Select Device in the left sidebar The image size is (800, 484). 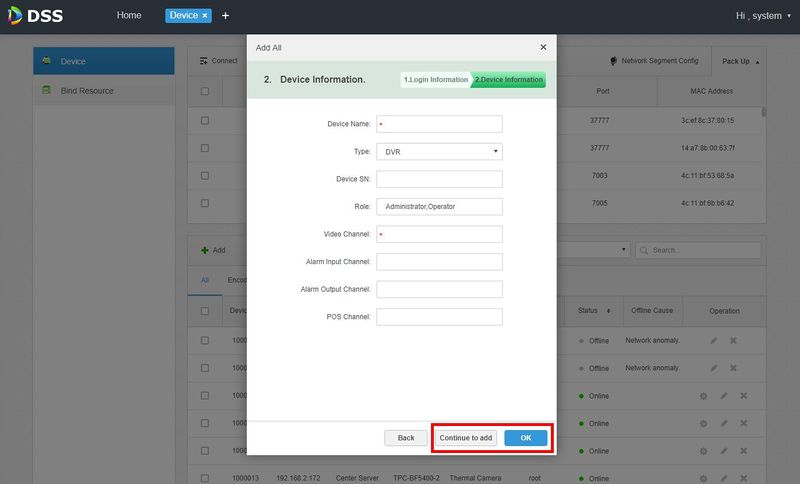(104, 61)
